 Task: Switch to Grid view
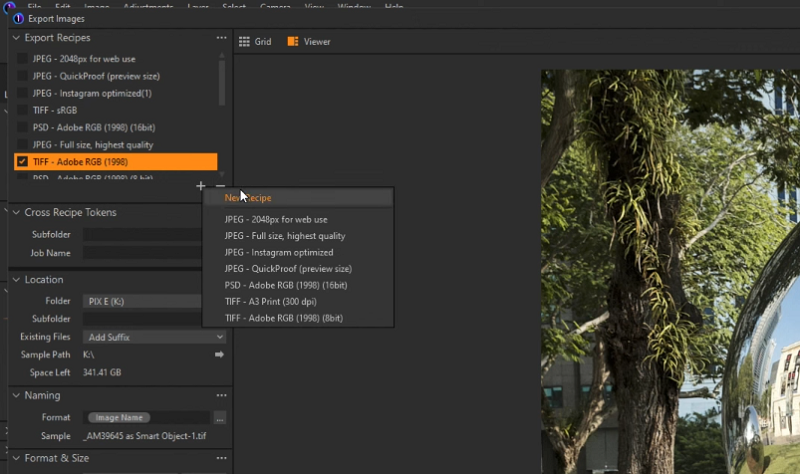pyautogui.click(x=255, y=42)
